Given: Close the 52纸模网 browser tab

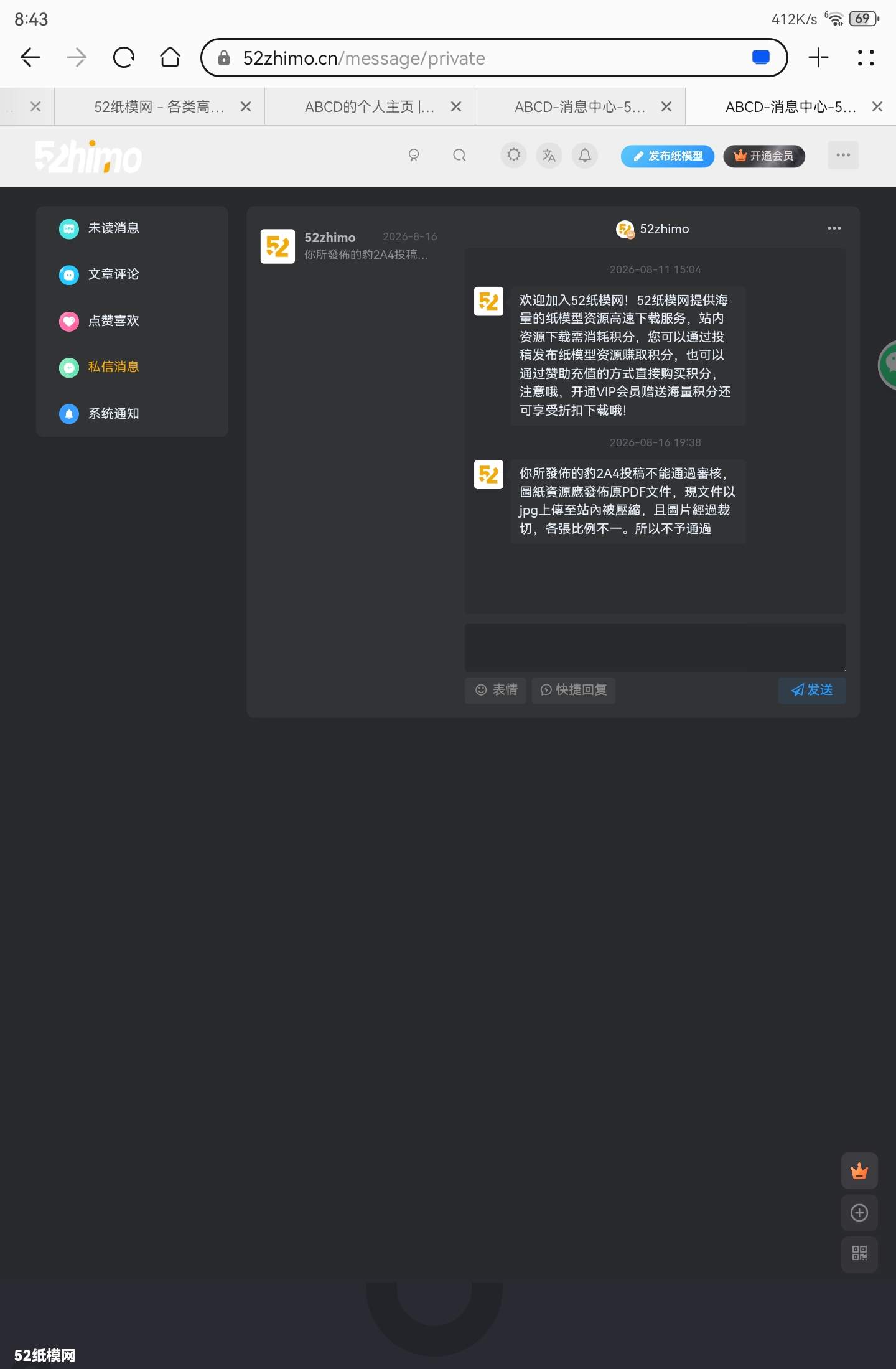Looking at the screenshot, I should click(246, 107).
